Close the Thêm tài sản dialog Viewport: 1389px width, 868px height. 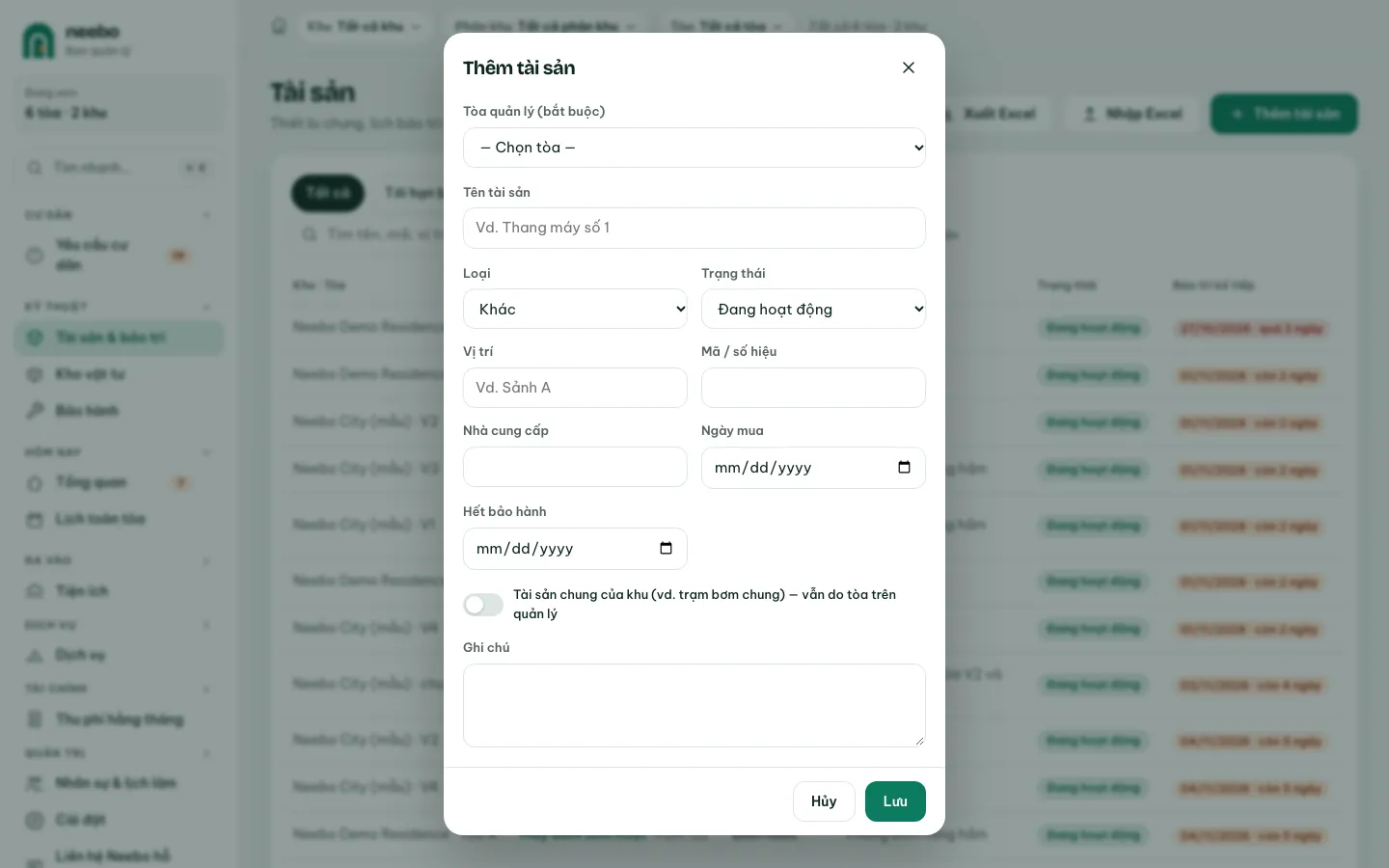pyautogui.click(x=909, y=68)
